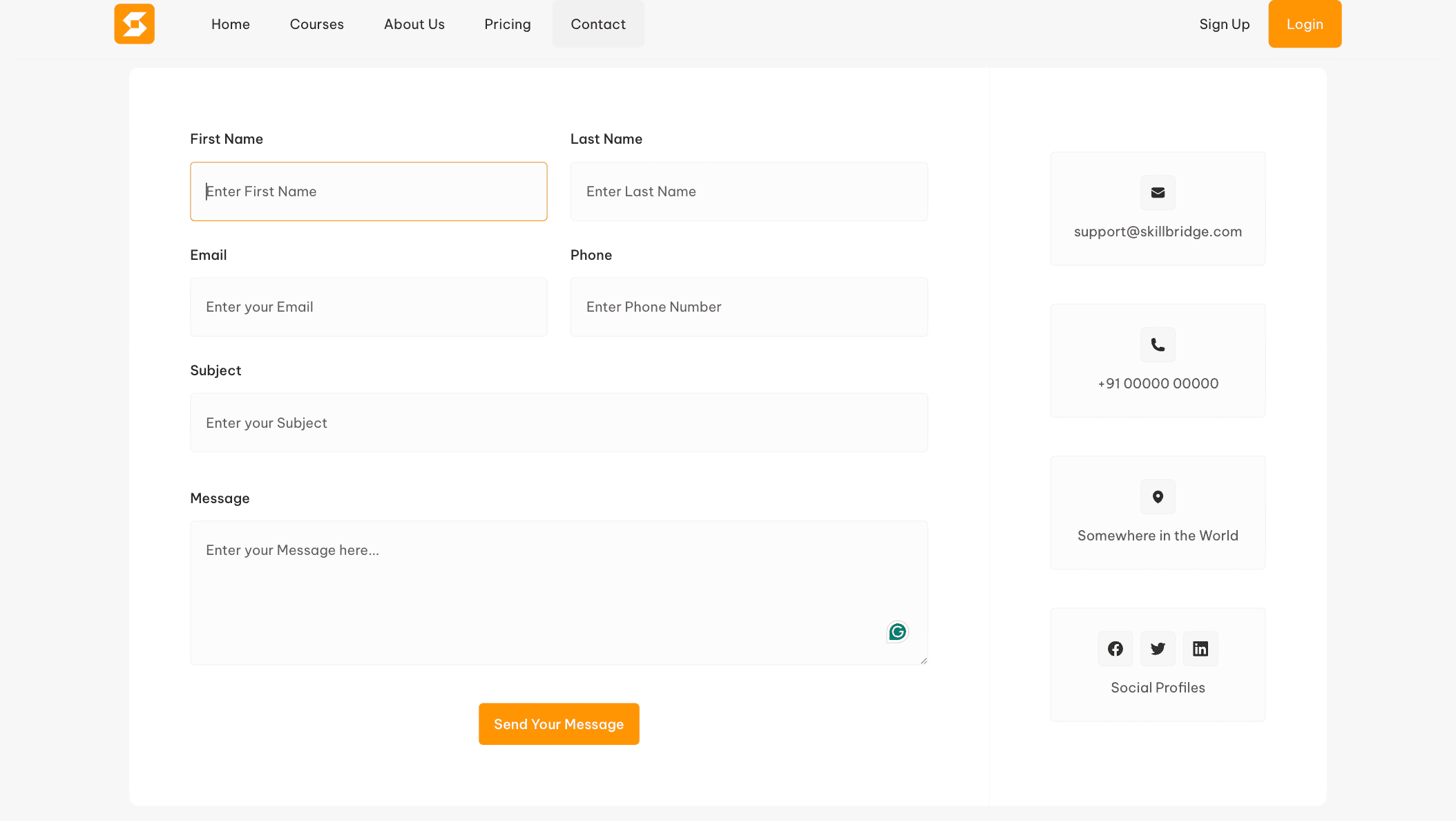The height and width of the screenshot is (821, 1456).
Task: Click the Sign Up link
Action: [1225, 24]
